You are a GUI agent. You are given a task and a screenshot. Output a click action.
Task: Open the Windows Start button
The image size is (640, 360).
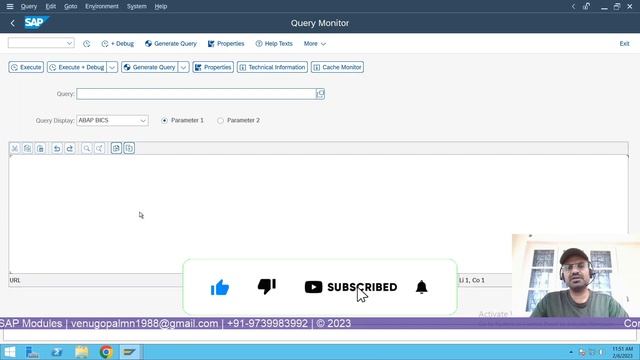[9, 352]
